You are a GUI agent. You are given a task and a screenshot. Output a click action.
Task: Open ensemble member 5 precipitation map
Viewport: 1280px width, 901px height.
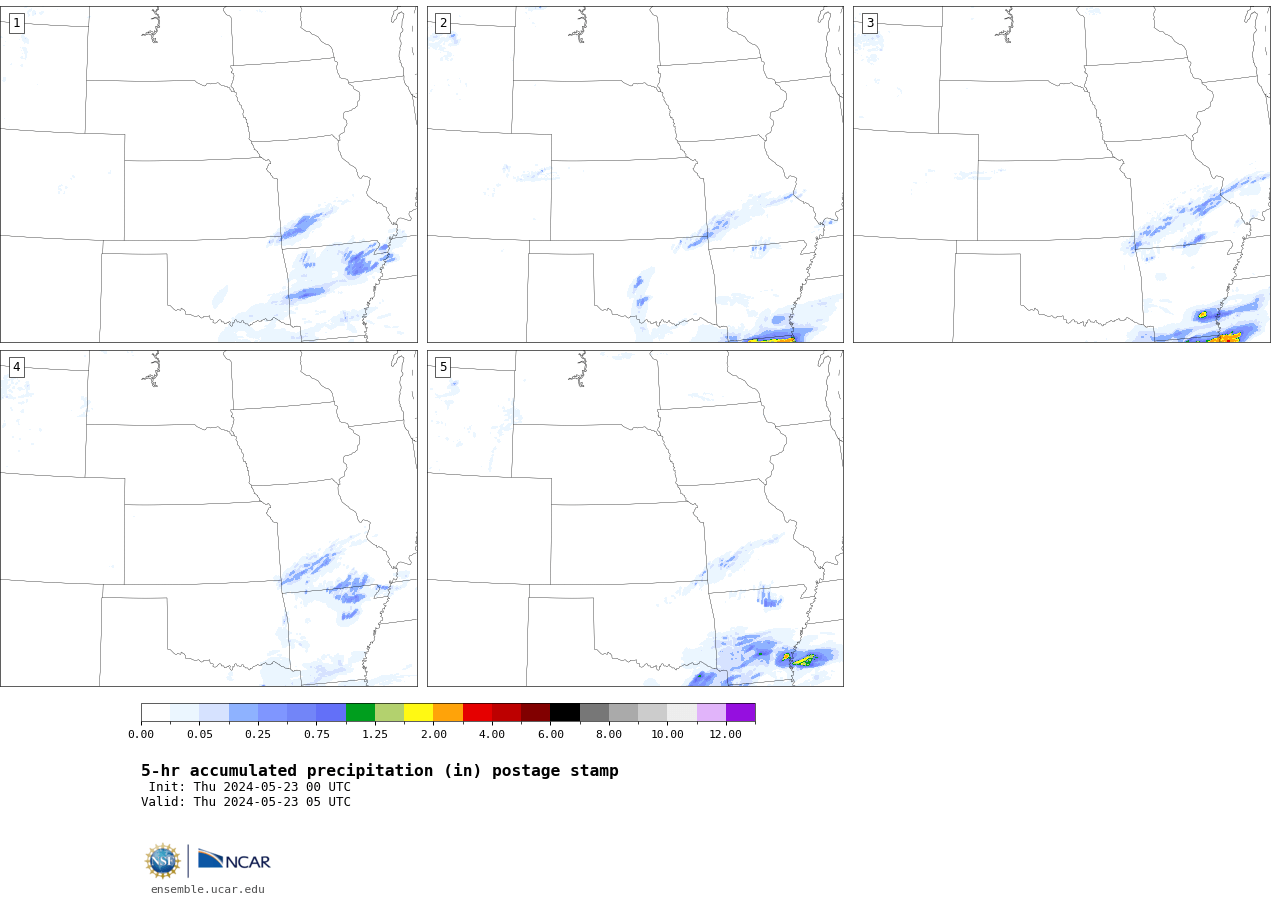tap(635, 518)
